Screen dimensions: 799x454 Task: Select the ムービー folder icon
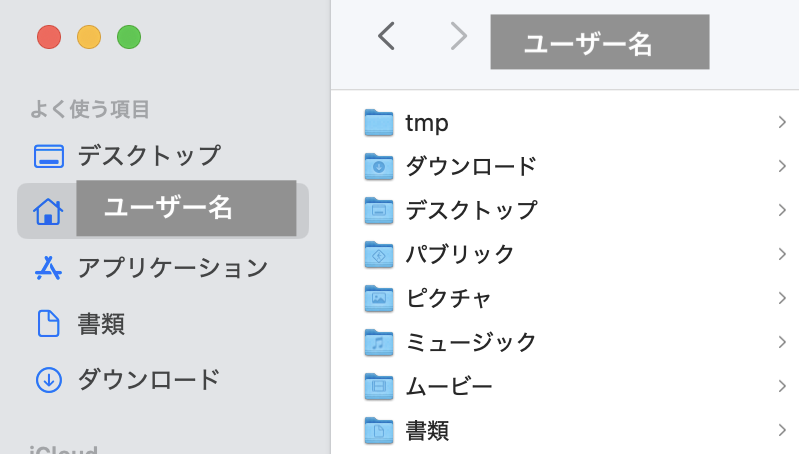(380, 386)
